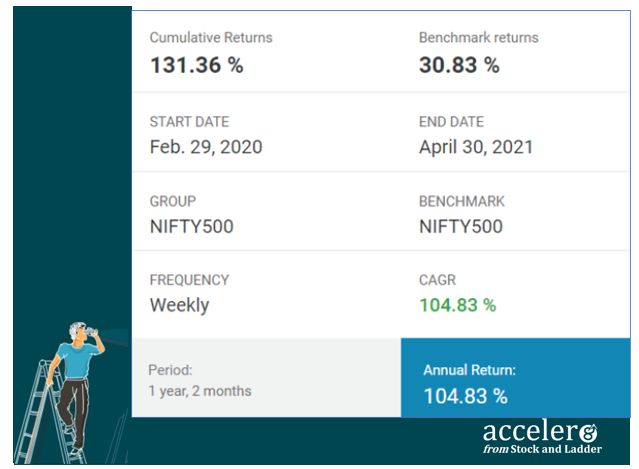This screenshot has height=469, width=639.
Task: Select the Benchmark returns value 30.83 %
Action: click(459, 65)
